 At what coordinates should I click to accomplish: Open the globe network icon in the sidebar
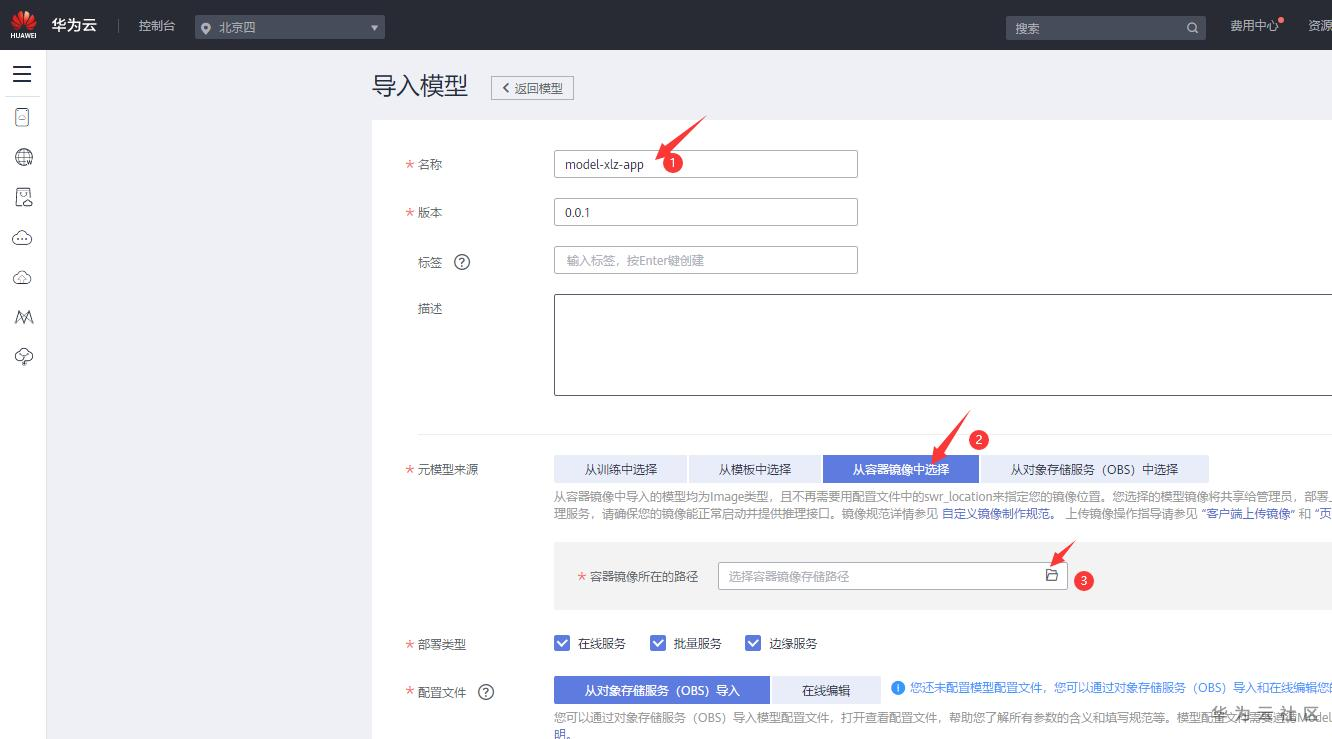[x=24, y=157]
